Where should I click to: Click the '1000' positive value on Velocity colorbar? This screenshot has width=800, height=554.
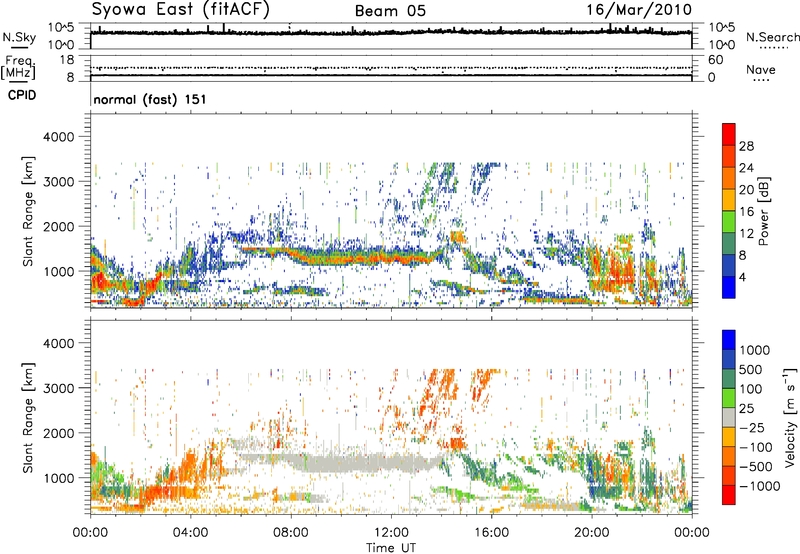tap(755, 350)
